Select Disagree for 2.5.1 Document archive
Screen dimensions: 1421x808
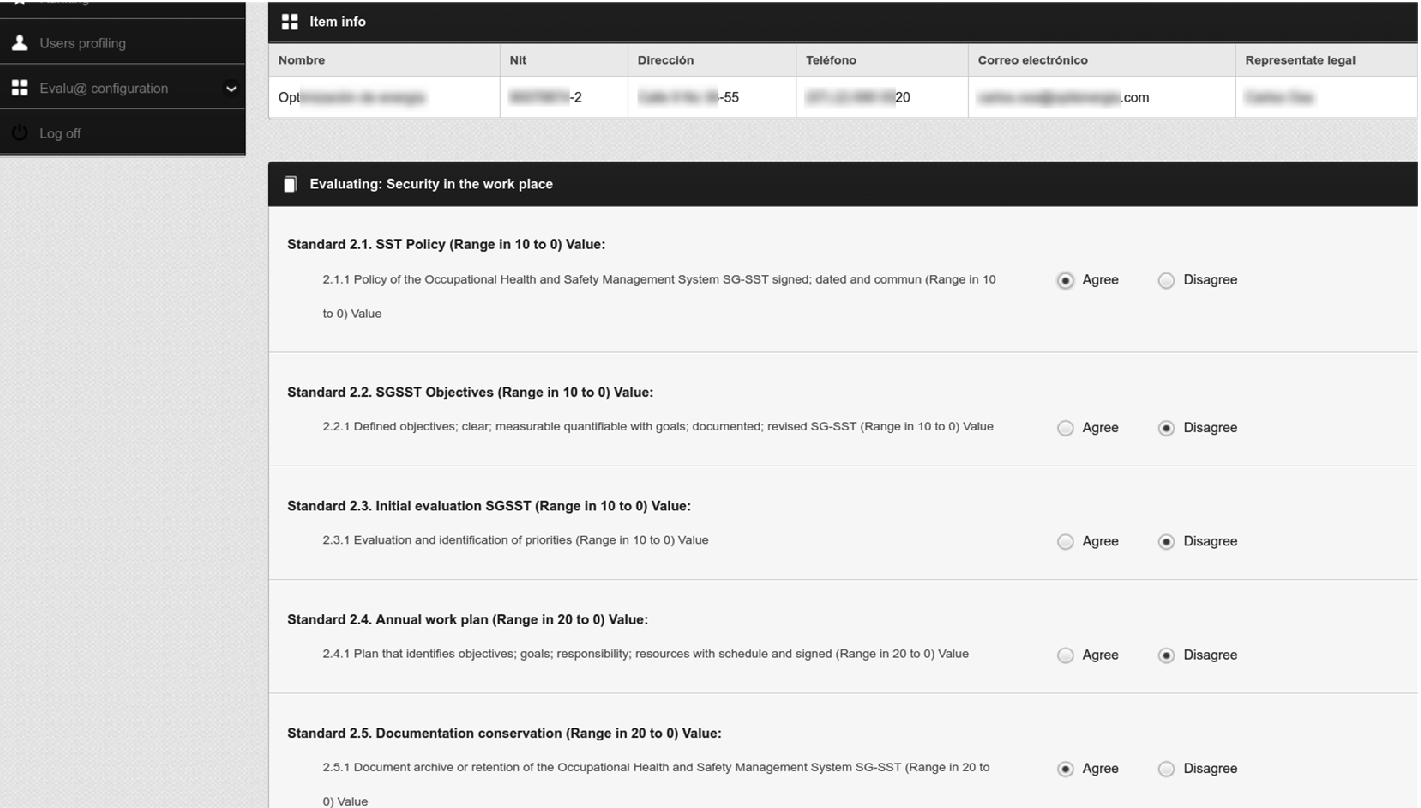(1166, 770)
